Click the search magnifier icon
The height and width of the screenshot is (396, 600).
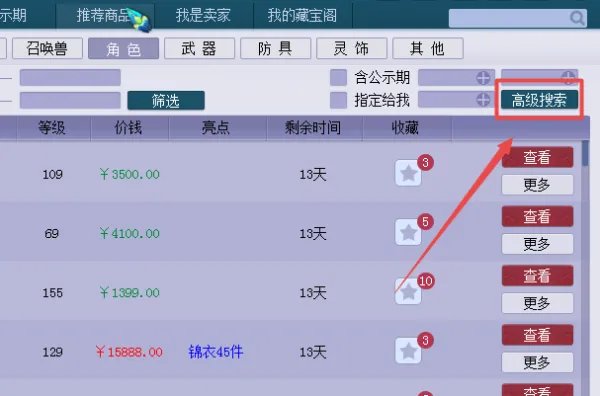pos(577,18)
